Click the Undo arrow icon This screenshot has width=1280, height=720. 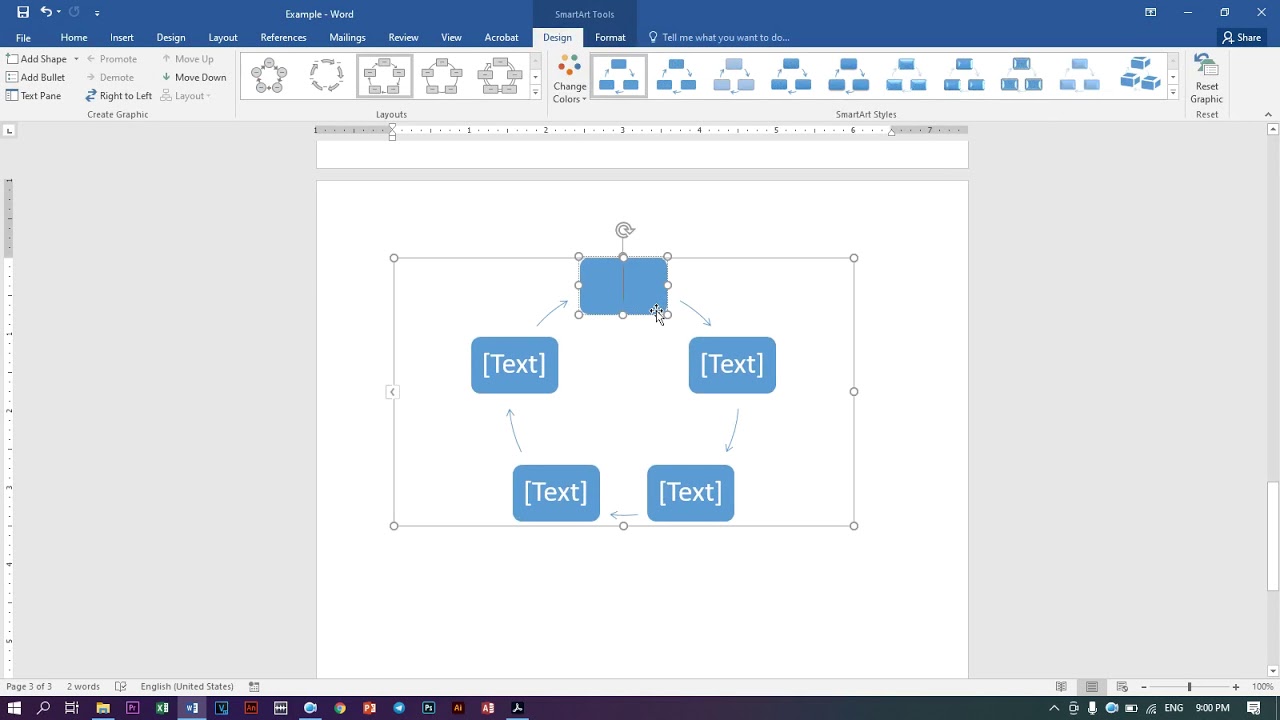pyautogui.click(x=46, y=13)
